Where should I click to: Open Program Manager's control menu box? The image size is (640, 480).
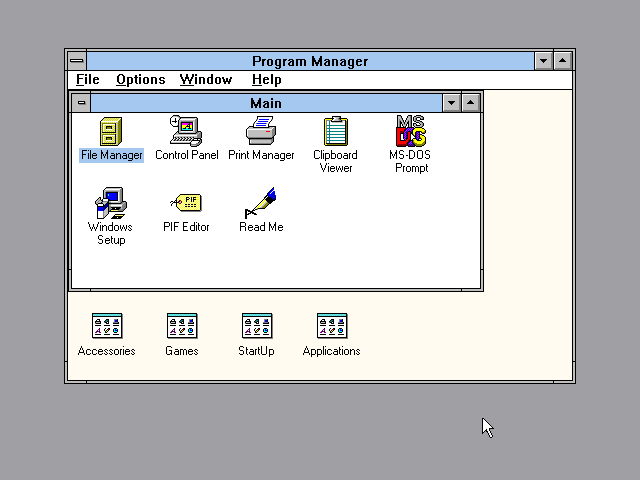point(77,61)
